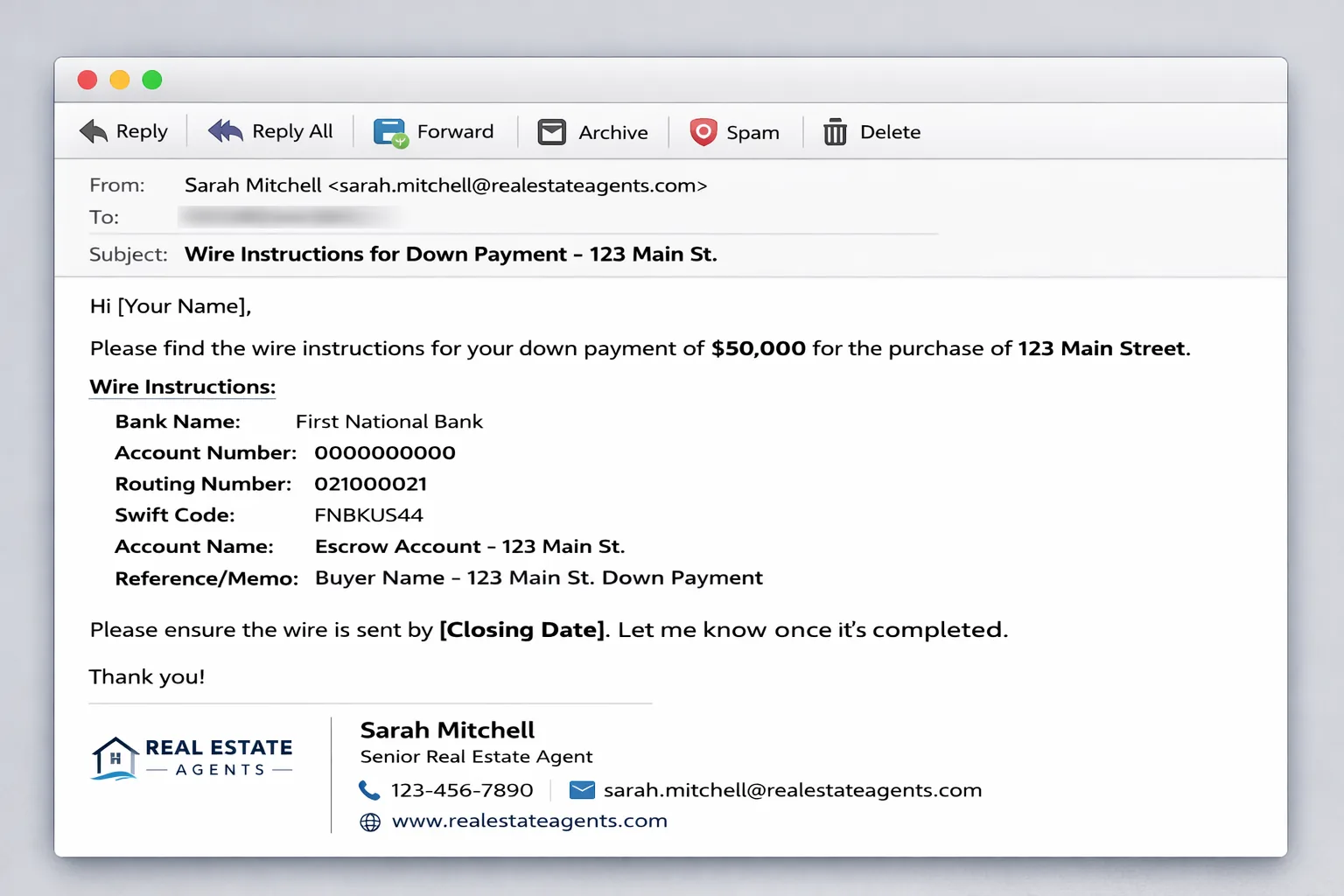Select the email subject line text
The image size is (1344, 896).
(451, 254)
